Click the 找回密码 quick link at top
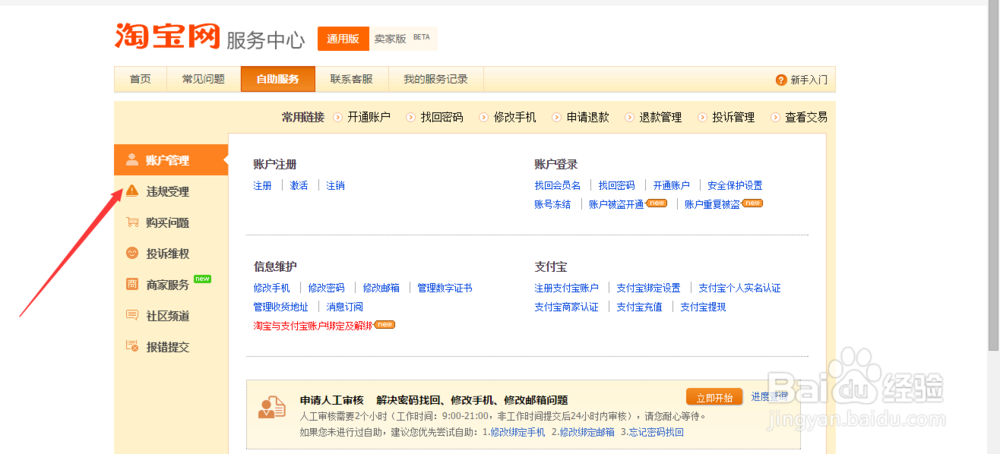The width and height of the screenshot is (1000, 454). [442, 117]
